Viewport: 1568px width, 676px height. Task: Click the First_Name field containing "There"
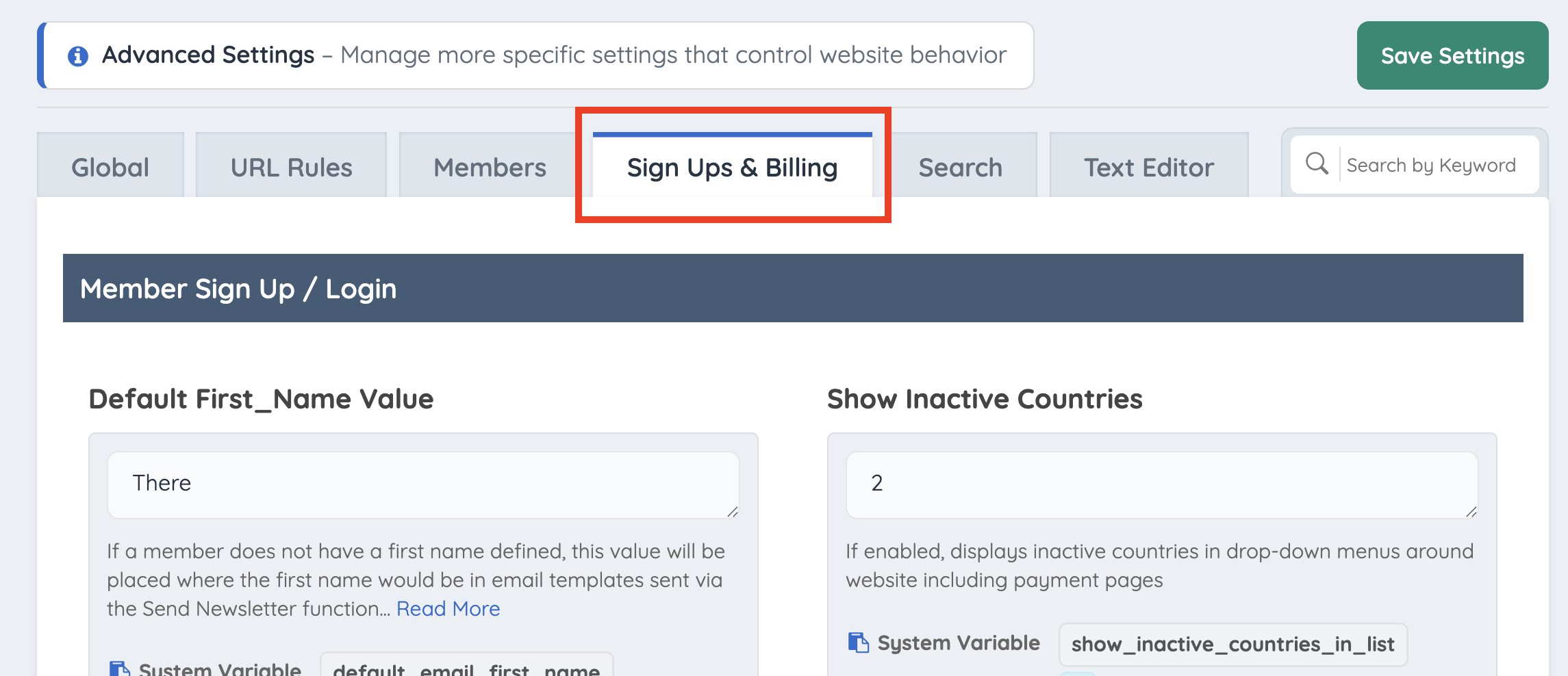(x=423, y=484)
